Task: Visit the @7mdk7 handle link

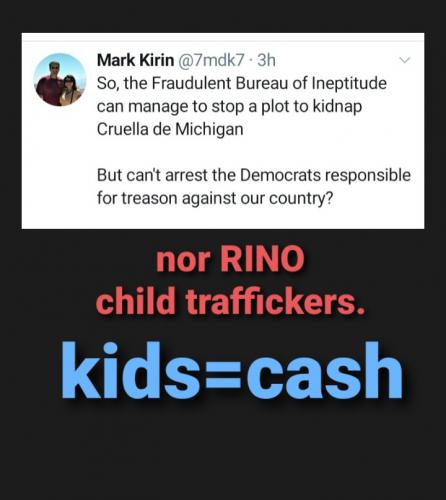Action: point(211,60)
